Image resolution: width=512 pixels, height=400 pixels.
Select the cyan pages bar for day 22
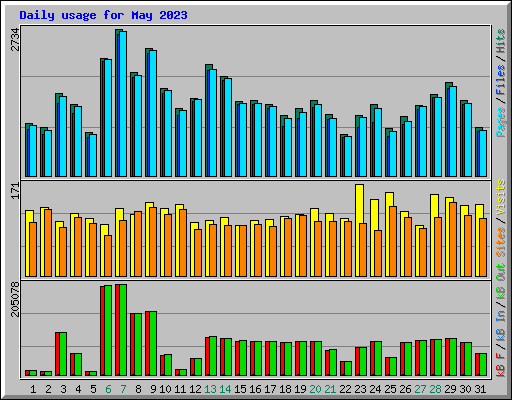pyautogui.click(x=348, y=156)
